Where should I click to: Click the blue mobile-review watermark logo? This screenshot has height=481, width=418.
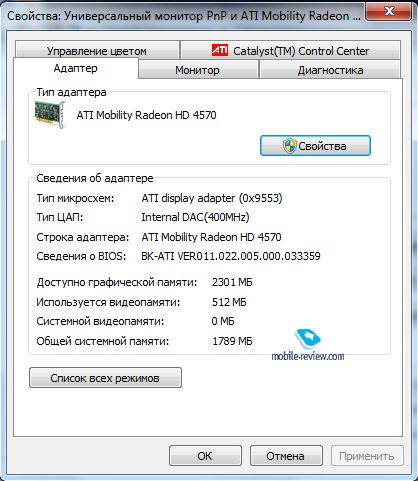pos(308,339)
